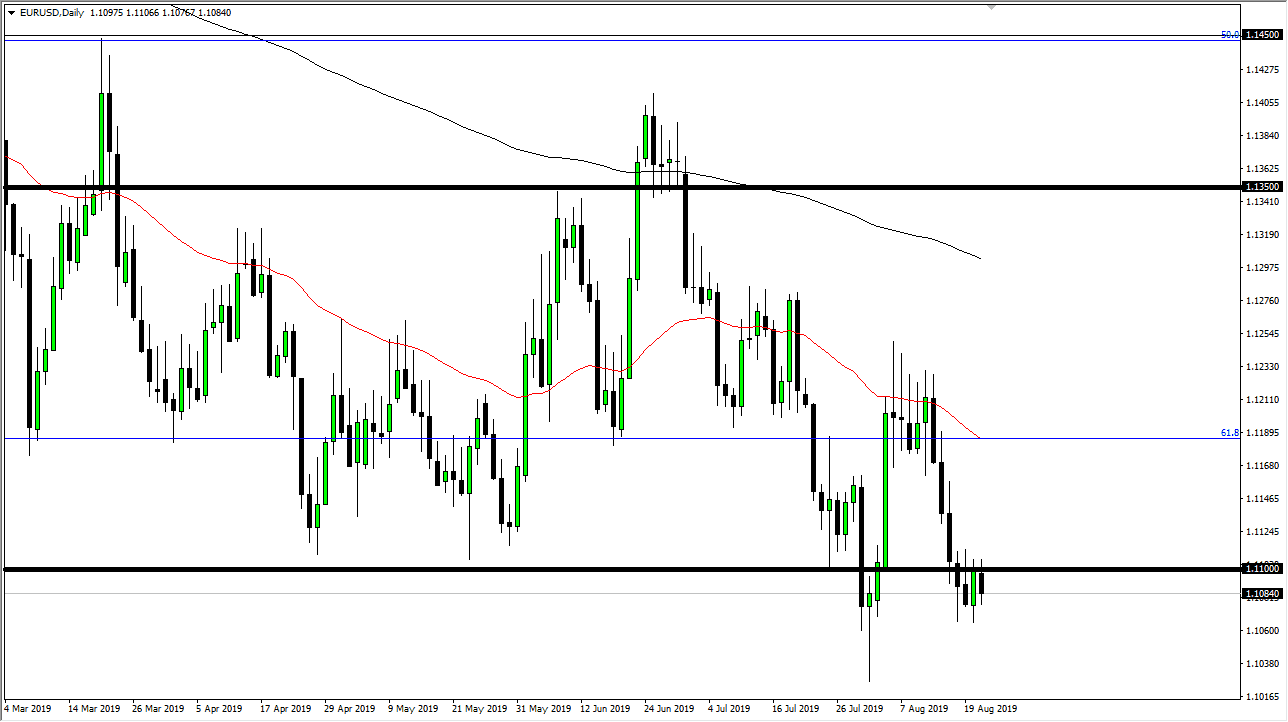The height and width of the screenshot is (722, 1288).
Task: Select the 50.0 Fibonacci retracement label
Action: point(1229,35)
